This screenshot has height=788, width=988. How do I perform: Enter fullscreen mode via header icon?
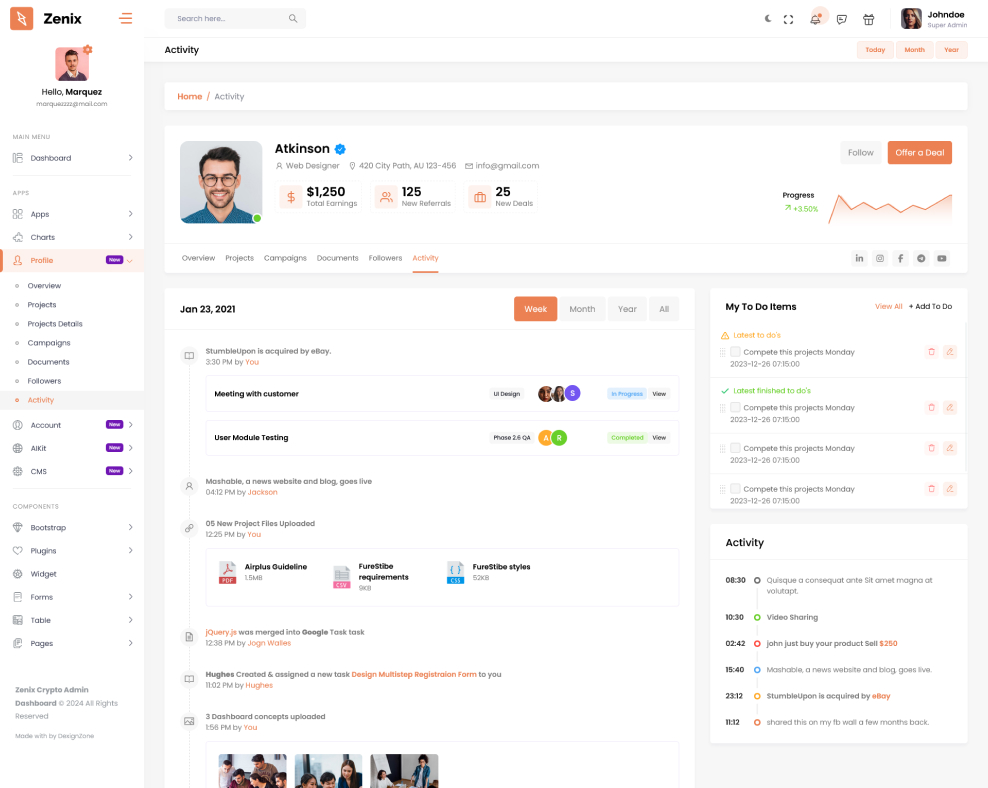click(x=788, y=19)
